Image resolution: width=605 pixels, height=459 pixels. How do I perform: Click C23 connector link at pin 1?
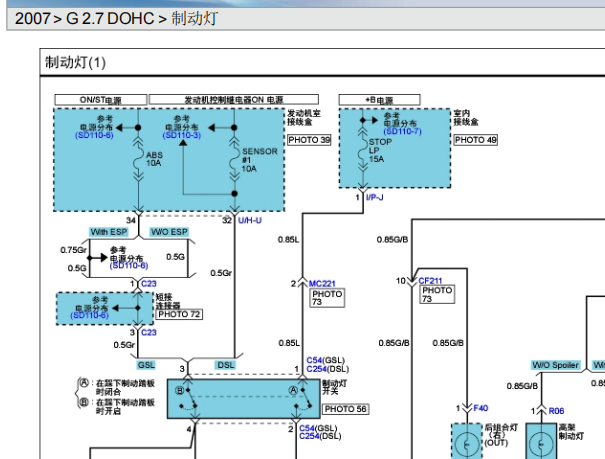[149, 284]
